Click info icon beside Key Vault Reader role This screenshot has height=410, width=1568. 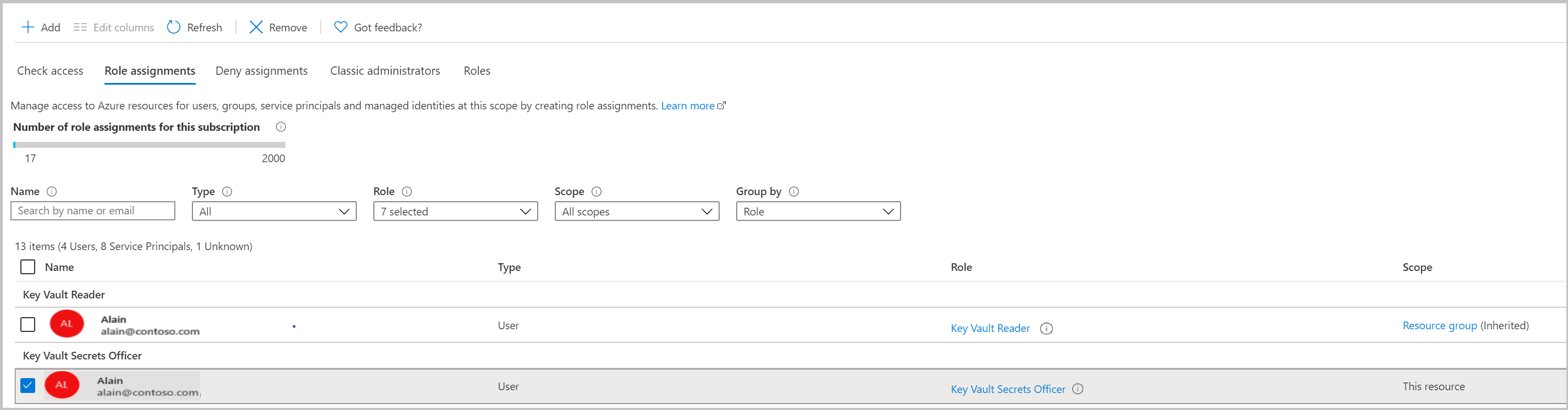(x=1046, y=329)
